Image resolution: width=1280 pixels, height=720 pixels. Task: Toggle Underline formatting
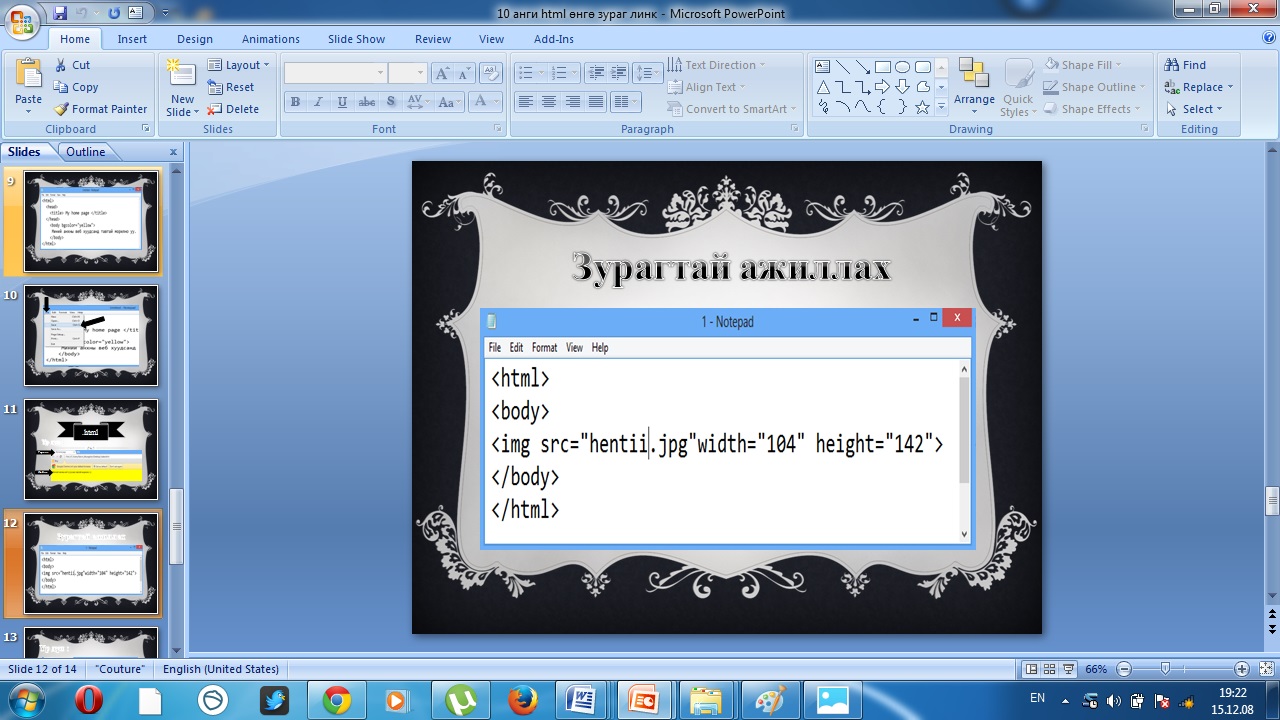tap(343, 102)
